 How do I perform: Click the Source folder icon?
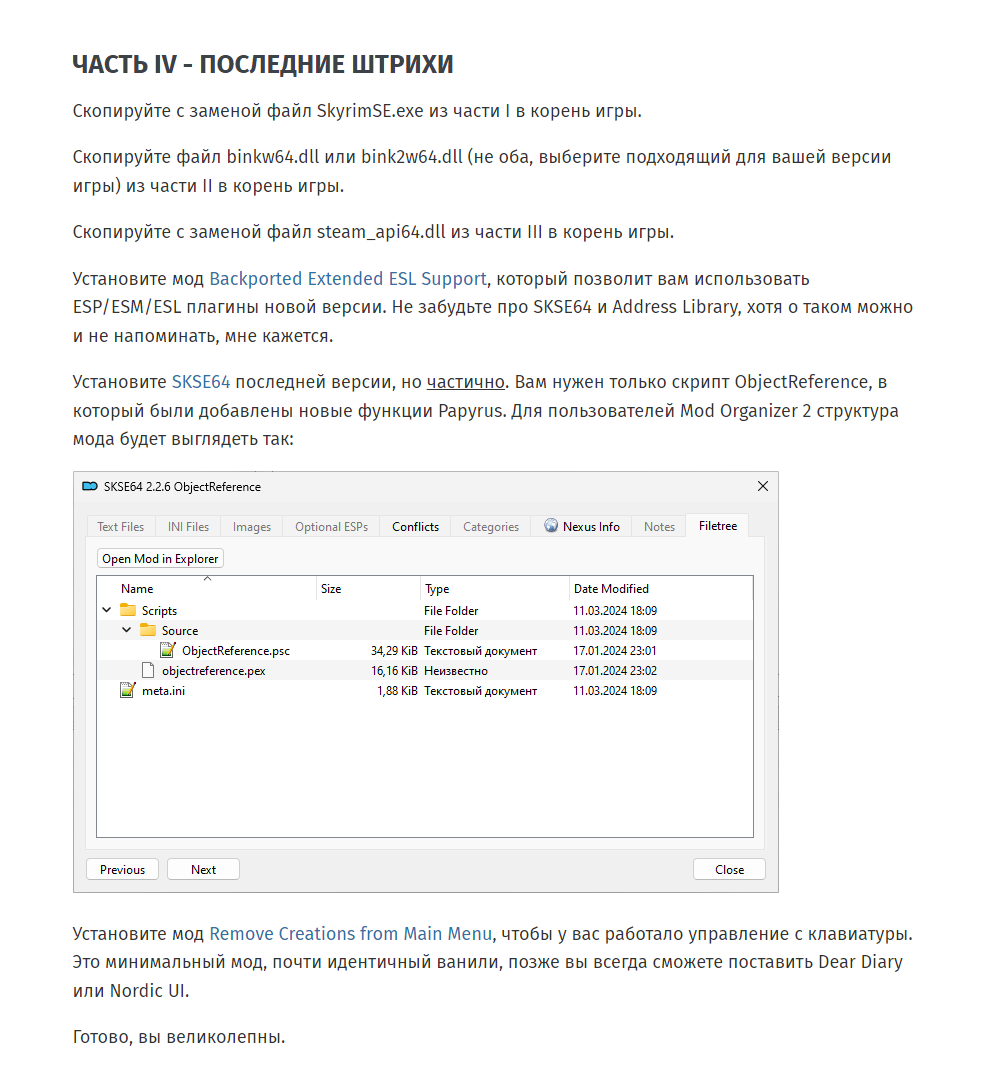pyautogui.click(x=148, y=629)
